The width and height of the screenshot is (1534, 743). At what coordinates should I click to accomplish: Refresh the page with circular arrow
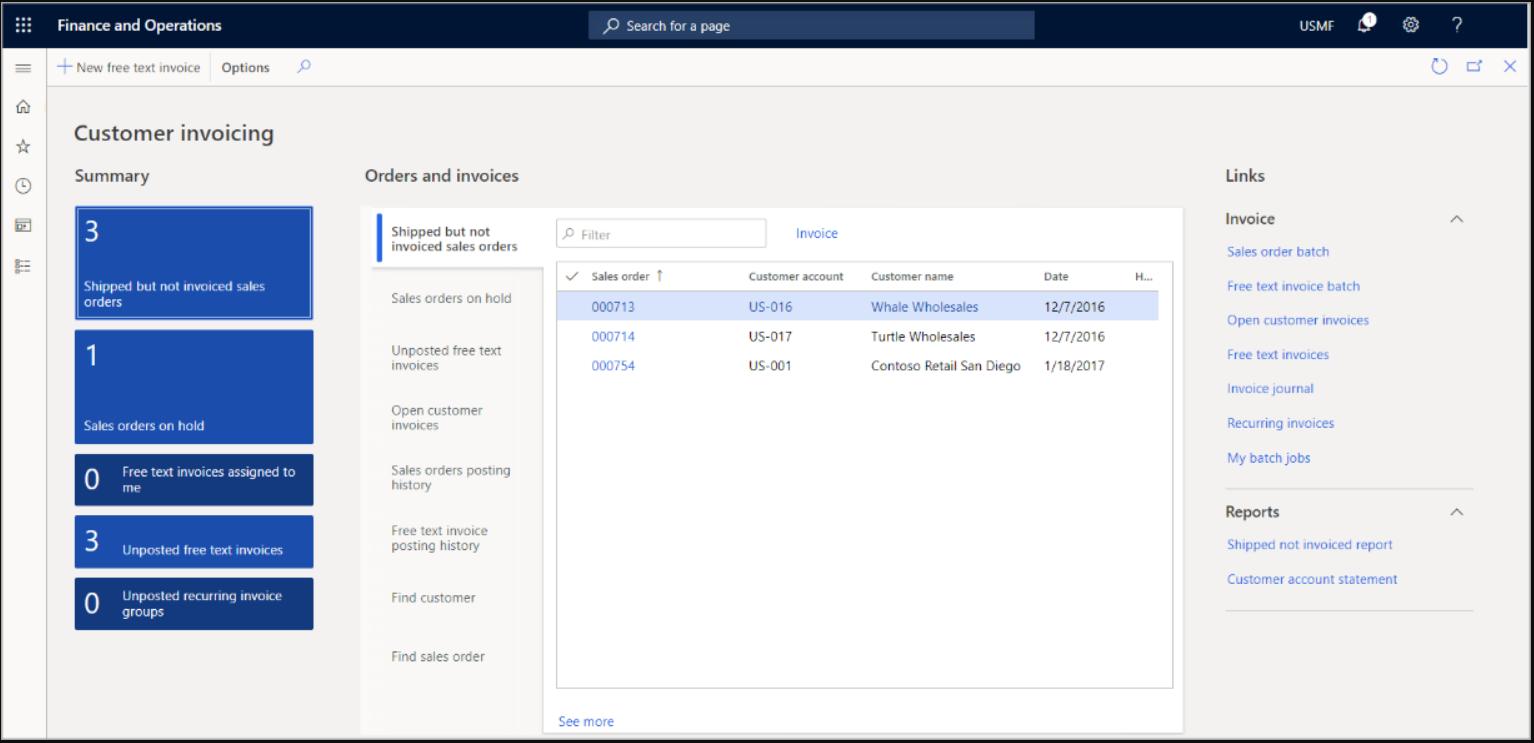click(x=1439, y=67)
